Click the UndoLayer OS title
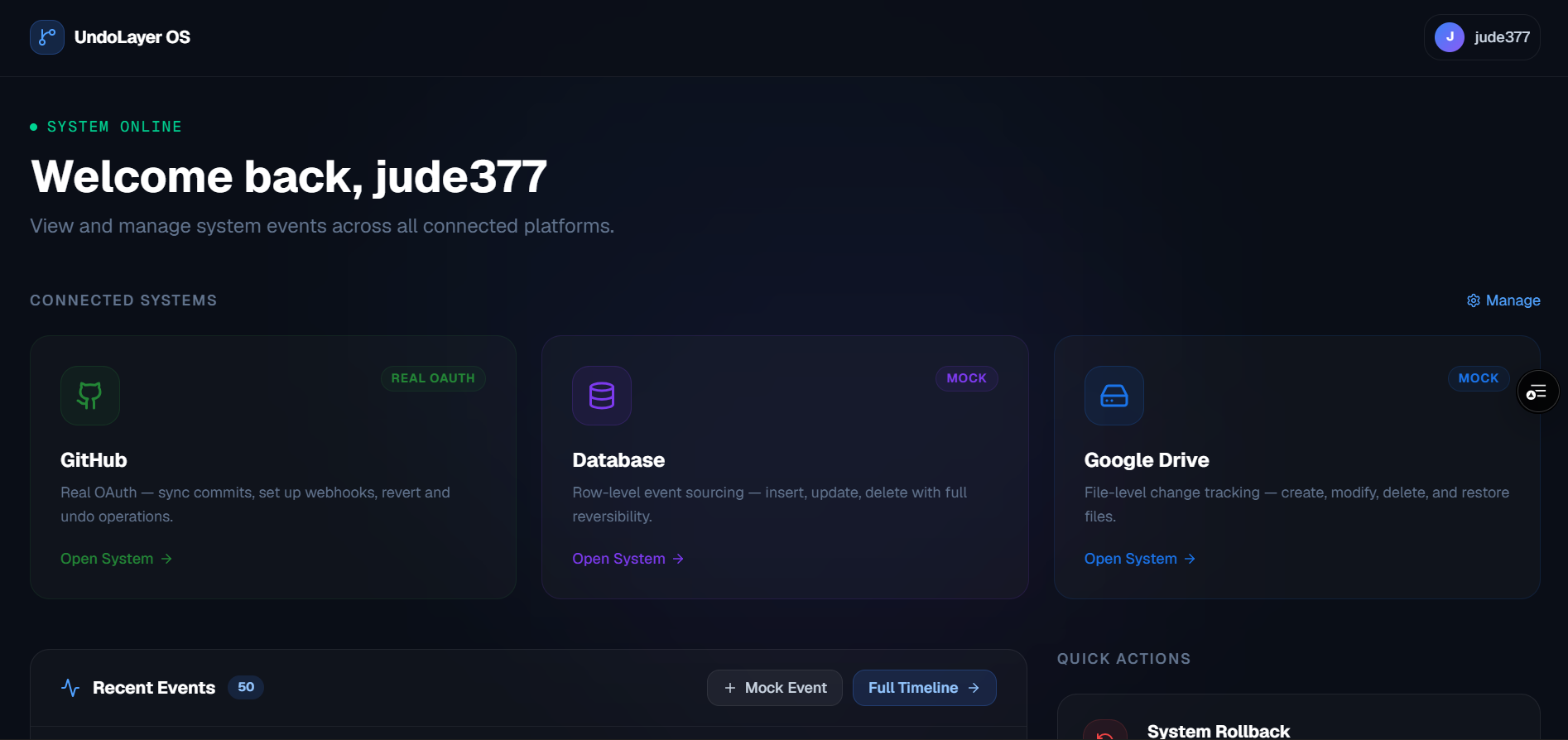Screen dimensions: 1568x740 click(x=132, y=37)
